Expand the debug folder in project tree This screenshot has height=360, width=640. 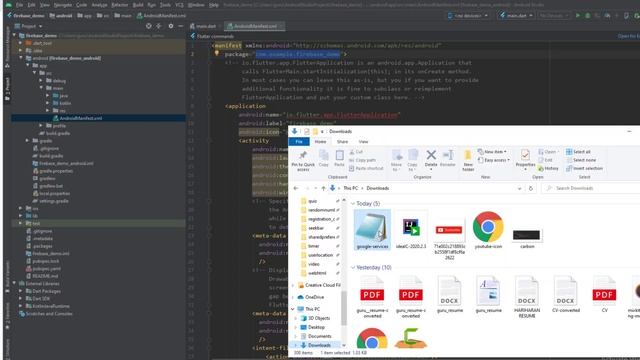click(x=41, y=80)
